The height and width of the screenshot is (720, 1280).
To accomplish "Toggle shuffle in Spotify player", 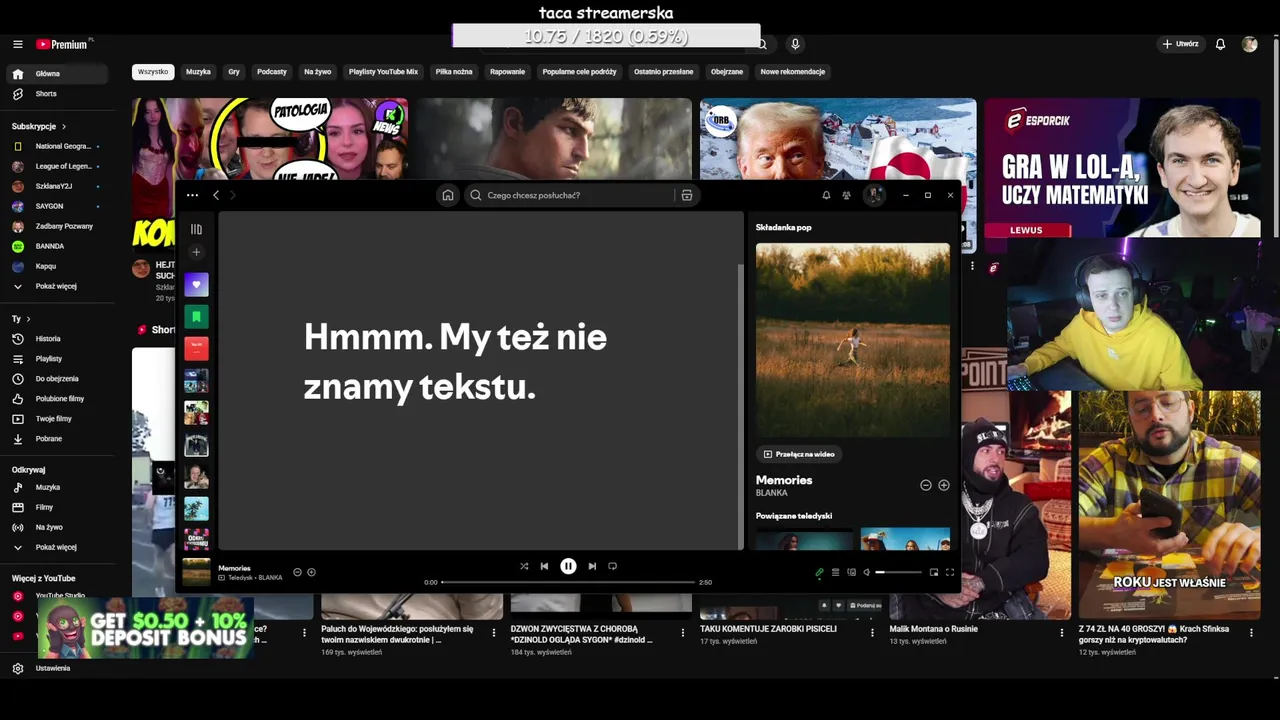I will pyautogui.click(x=524, y=566).
